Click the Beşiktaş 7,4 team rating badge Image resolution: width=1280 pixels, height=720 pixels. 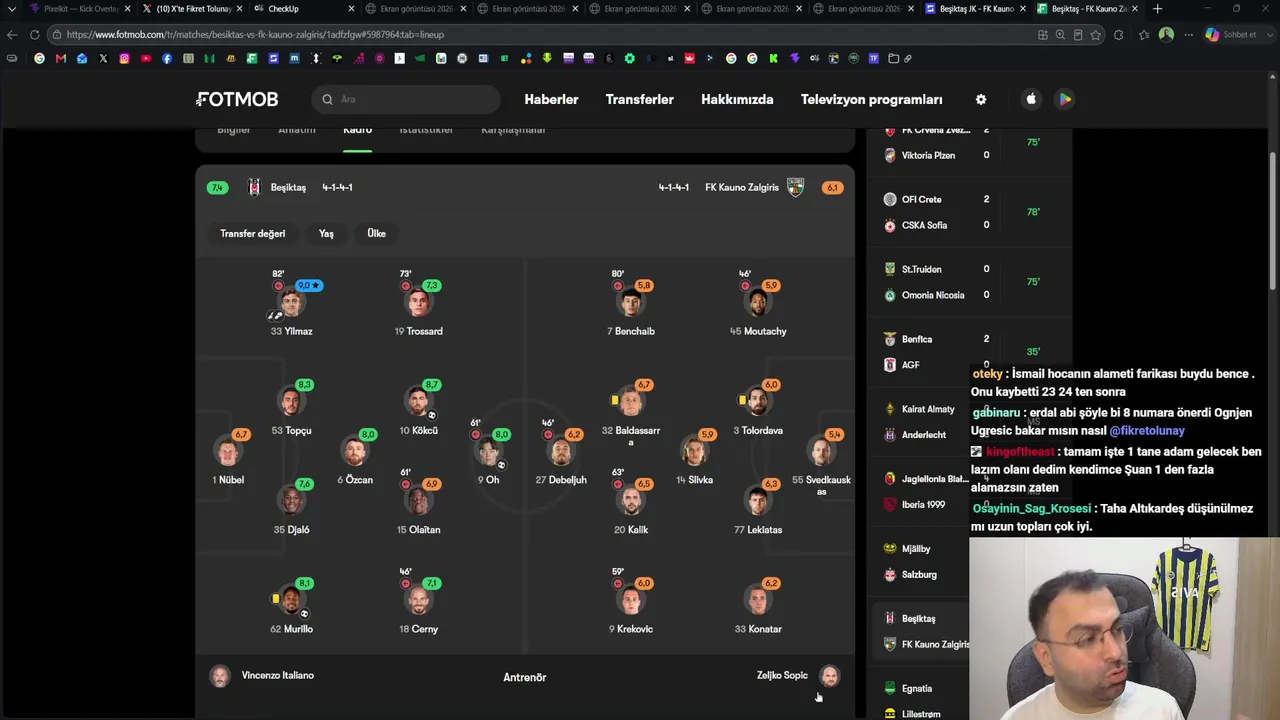(217, 188)
